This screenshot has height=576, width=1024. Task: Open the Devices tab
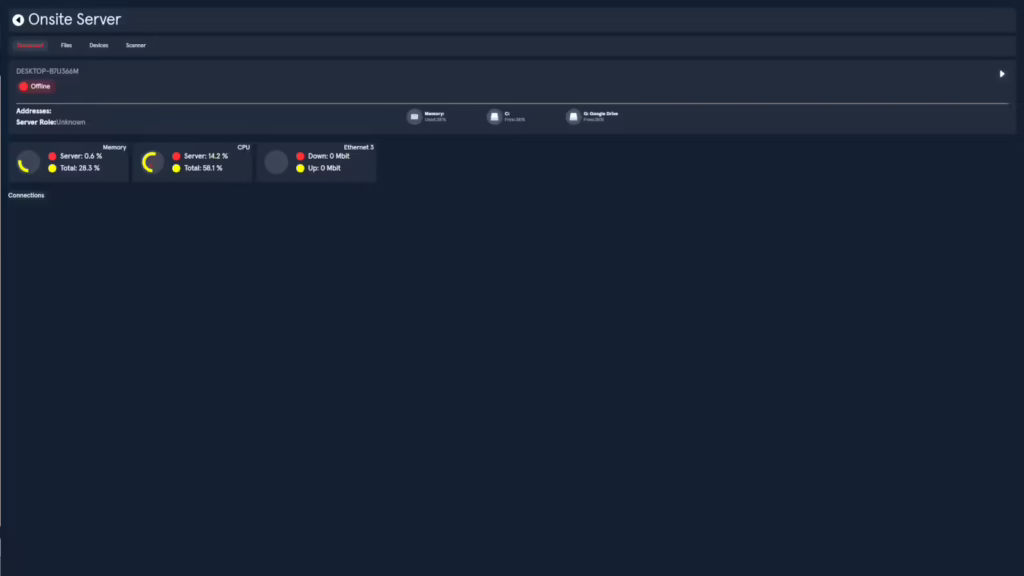pos(99,45)
